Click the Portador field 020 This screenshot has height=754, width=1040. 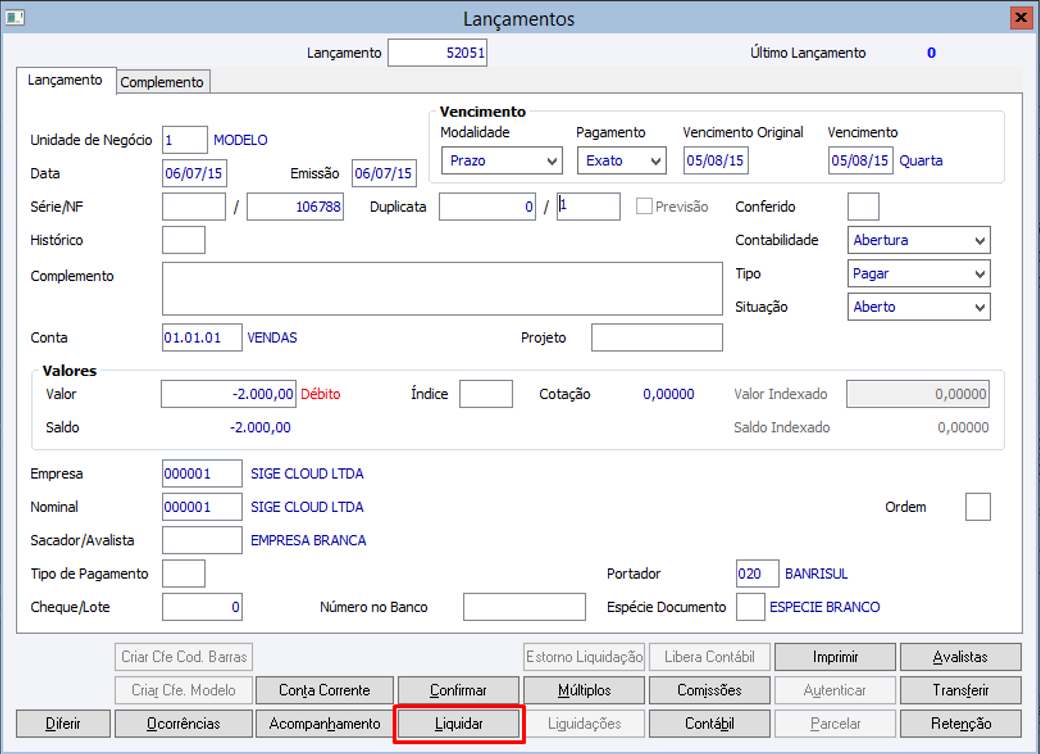757,574
